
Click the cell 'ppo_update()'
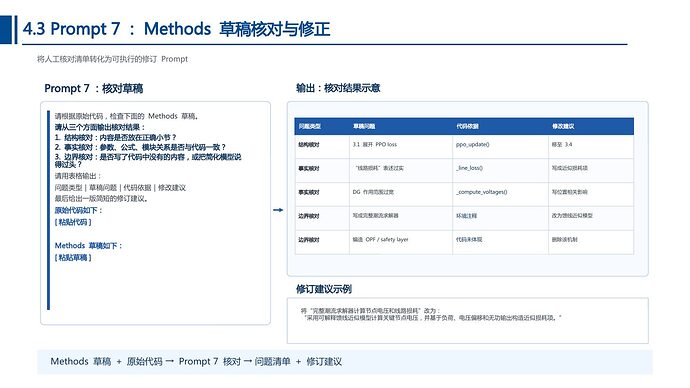pos(473,144)
